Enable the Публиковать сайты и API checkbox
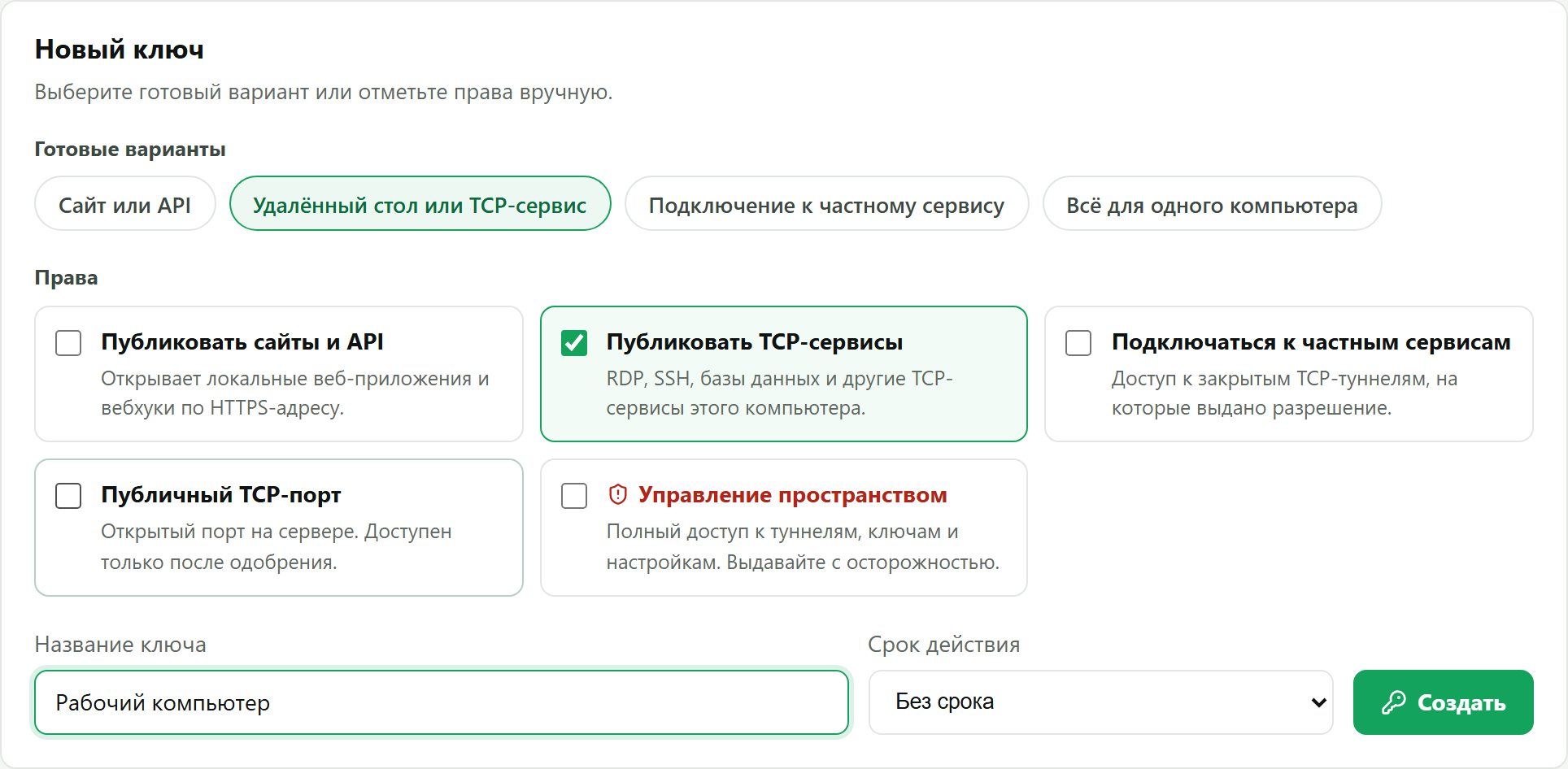Image resolution: width=1568 pixels, height=769 pixels. click(68, 343)
